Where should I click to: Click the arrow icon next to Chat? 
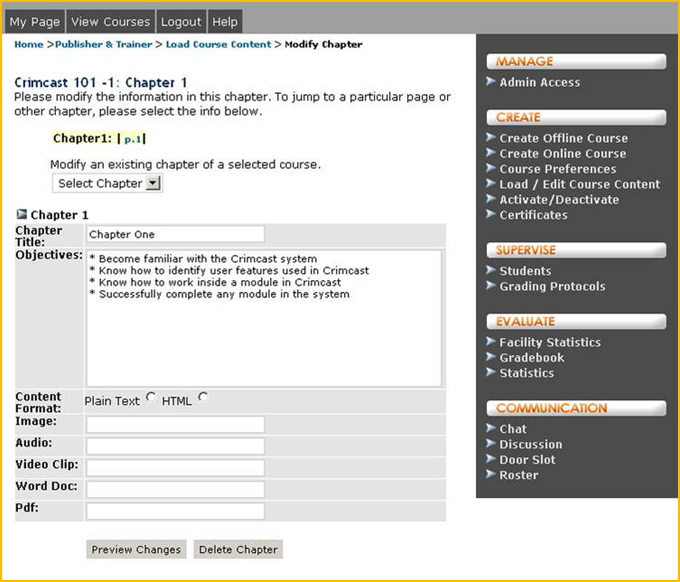coord(491,428)
